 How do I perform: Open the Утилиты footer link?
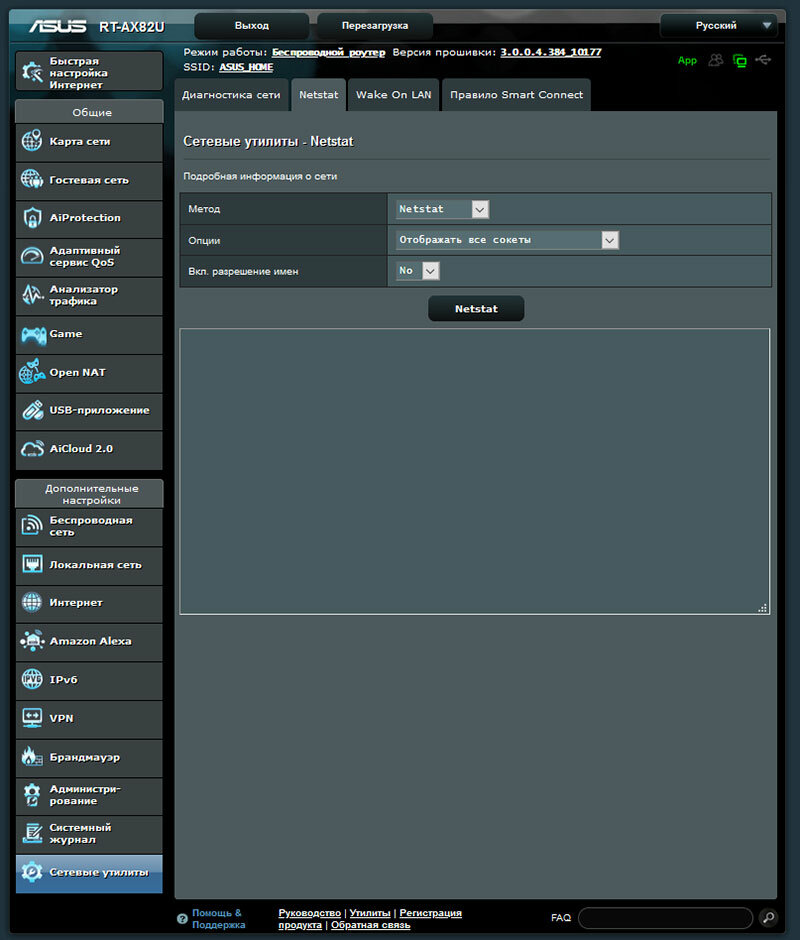[x=370, y=913]
